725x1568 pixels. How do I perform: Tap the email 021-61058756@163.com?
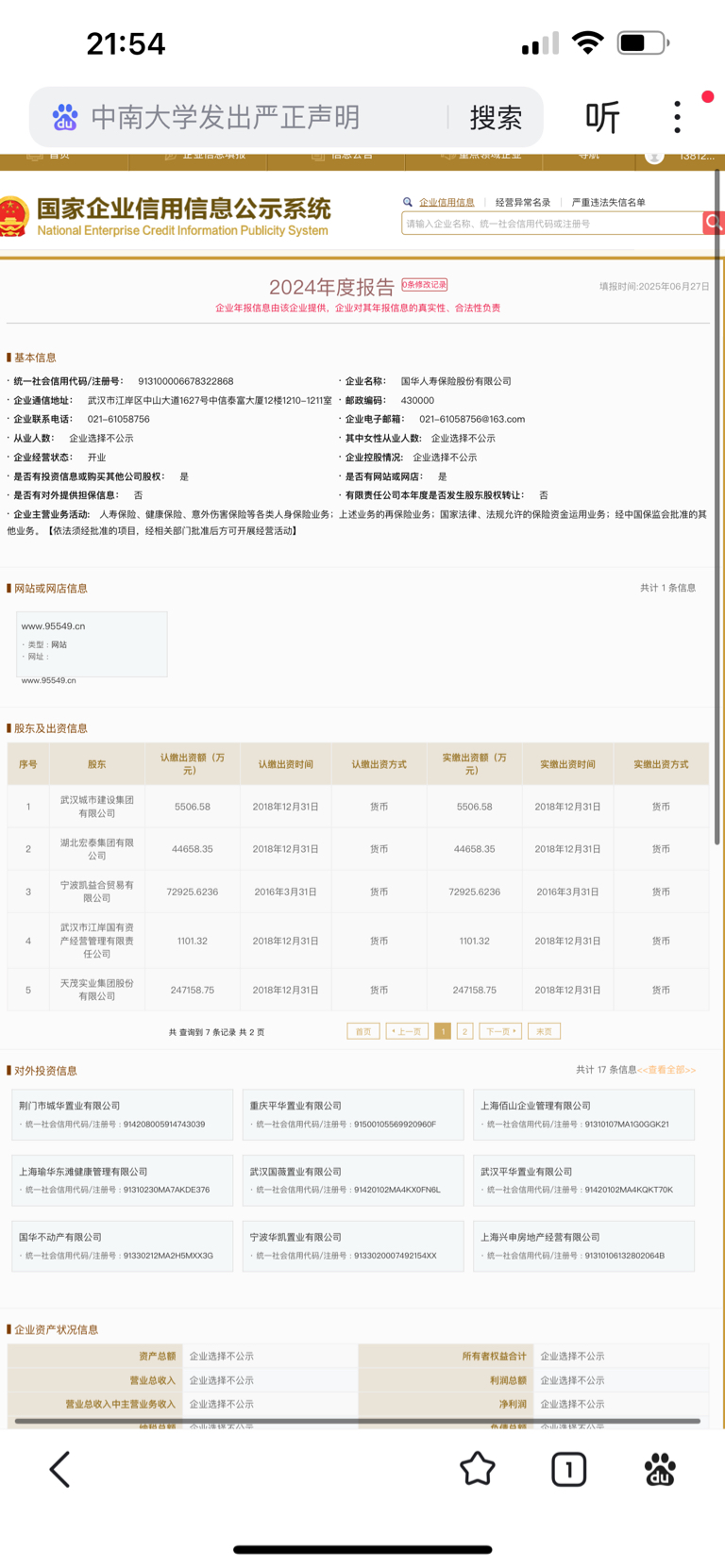point(472,419)
